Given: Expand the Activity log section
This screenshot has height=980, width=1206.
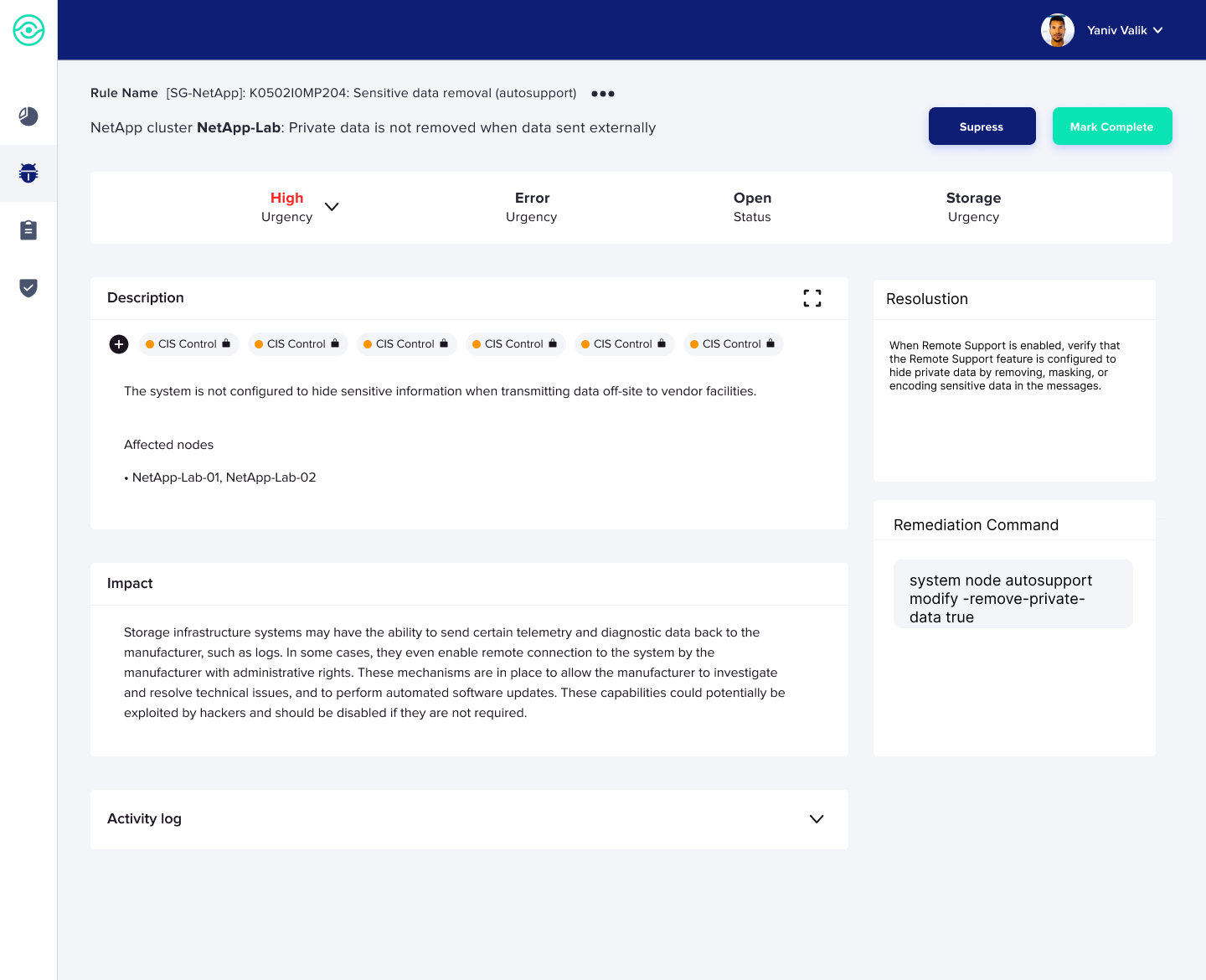Looking at the screenshot, I should point(817,819).
